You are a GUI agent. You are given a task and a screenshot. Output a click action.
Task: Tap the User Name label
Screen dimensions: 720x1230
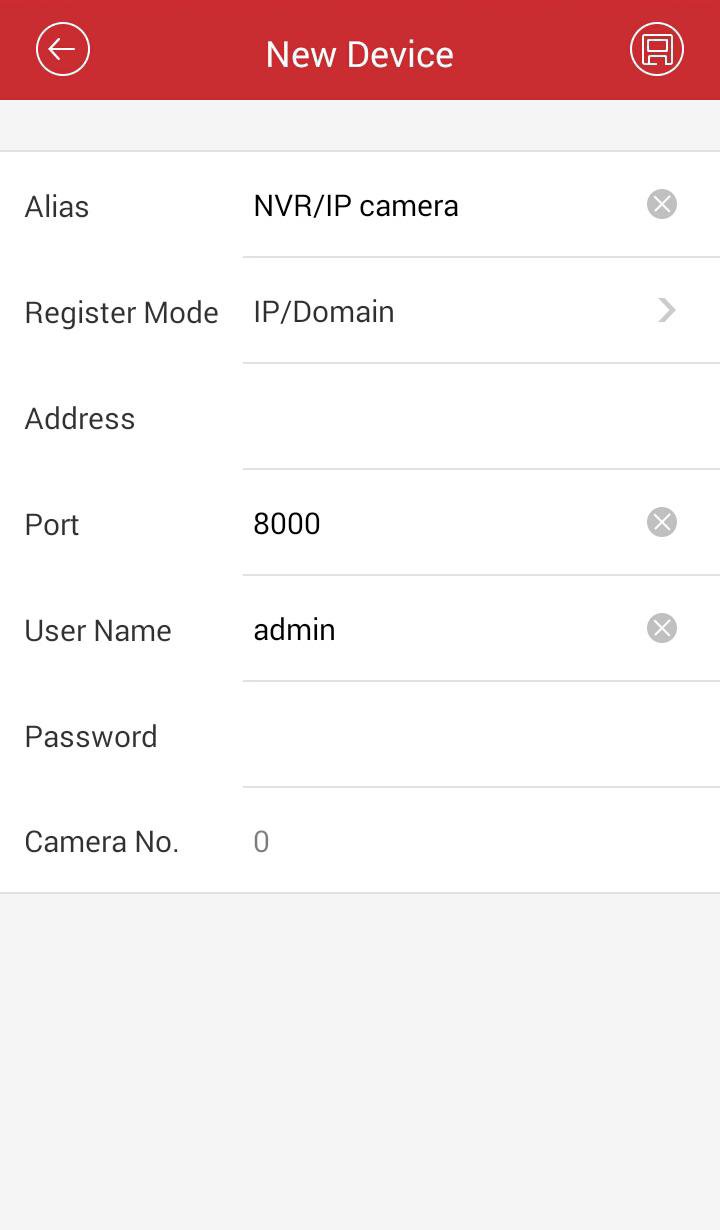[x=98, y=631]
